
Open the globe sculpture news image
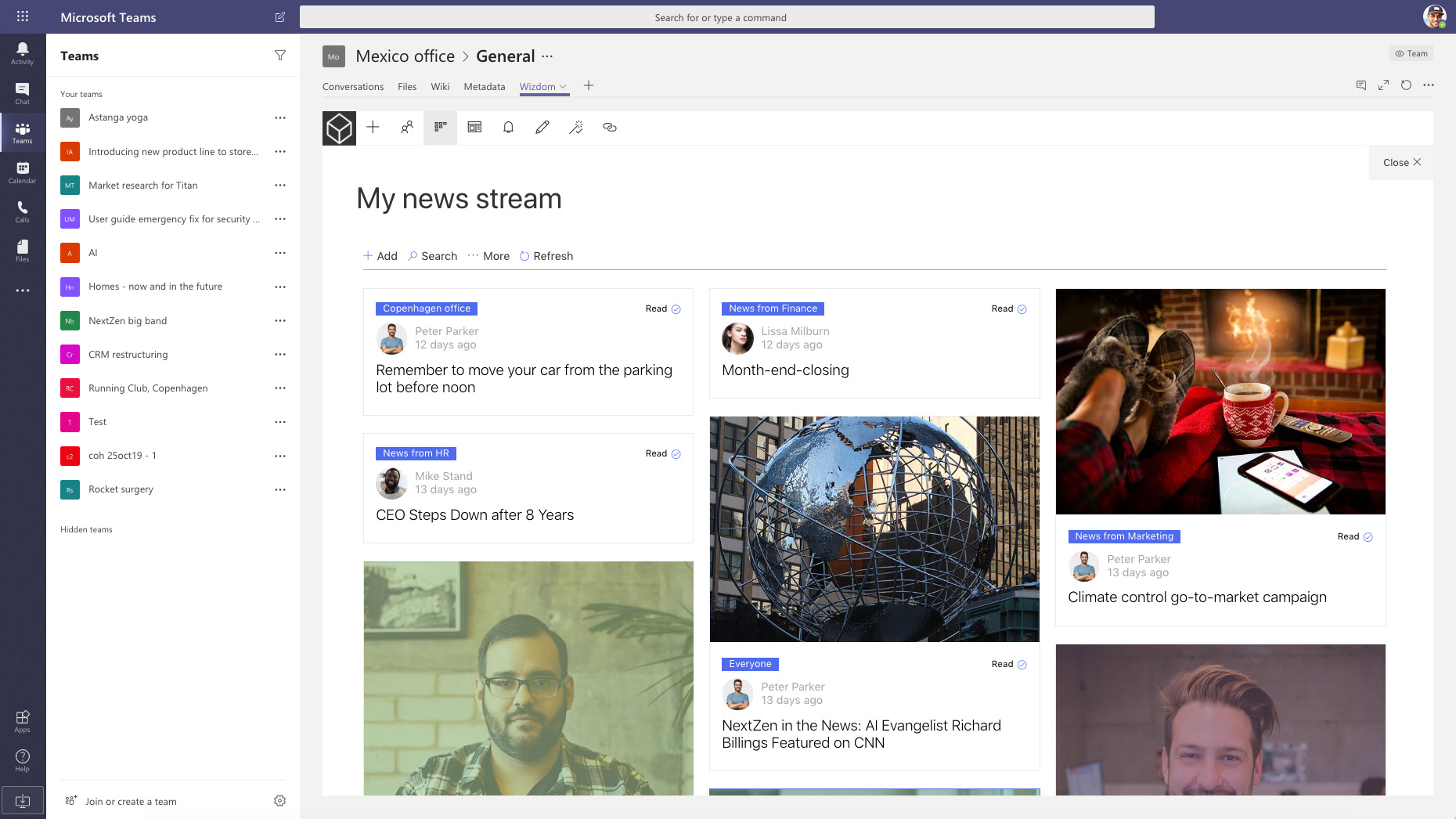click(x=874, y=529)
